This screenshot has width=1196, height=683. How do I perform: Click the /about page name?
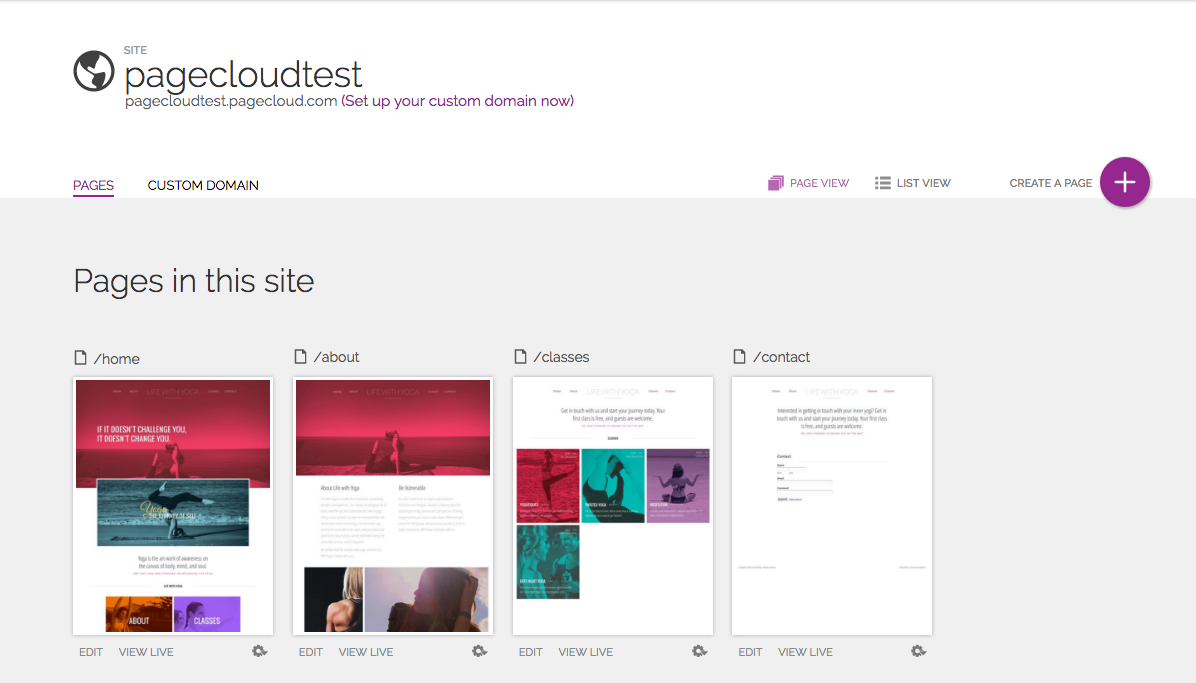coord(336,357)
